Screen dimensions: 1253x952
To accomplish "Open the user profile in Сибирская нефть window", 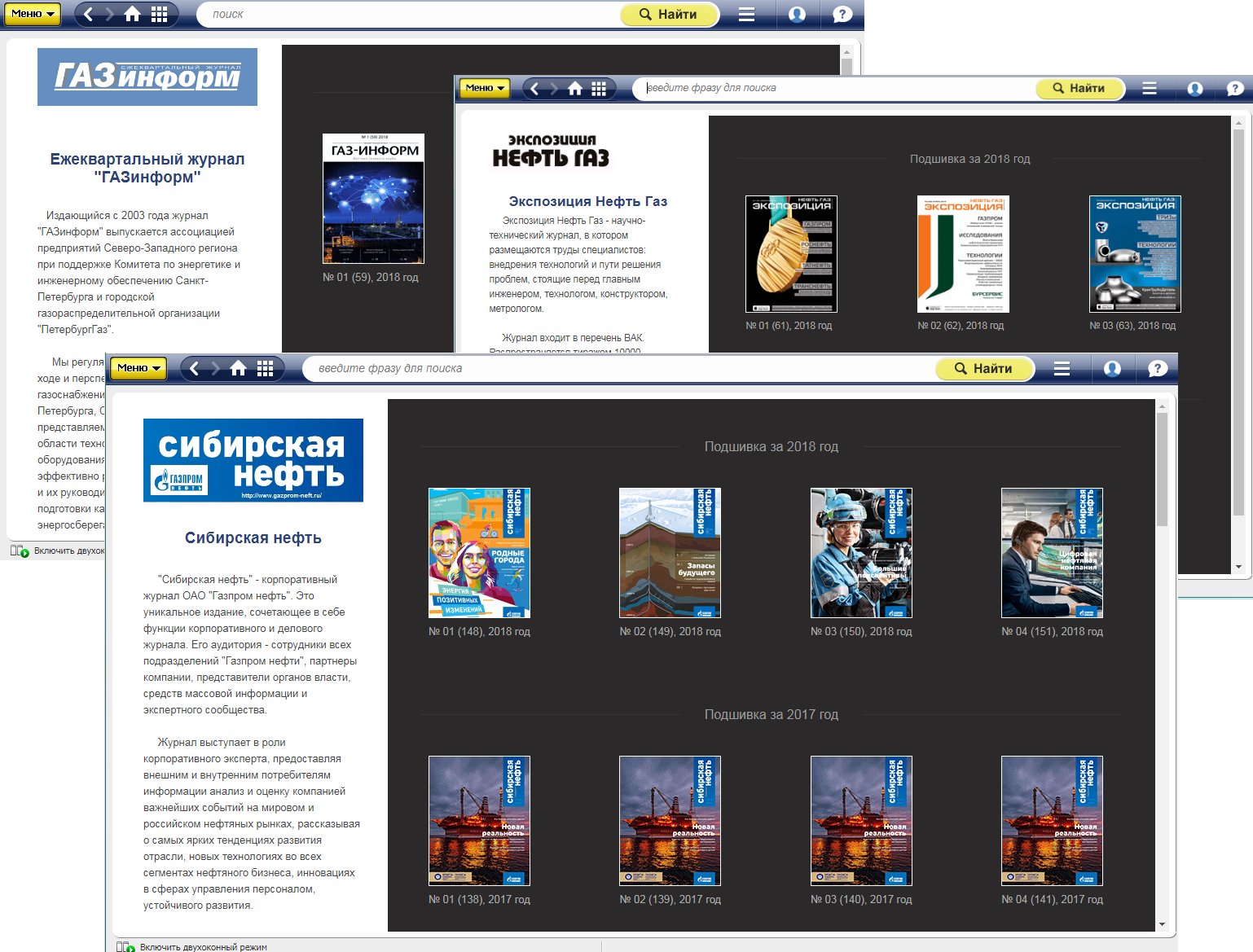I will click(1112, 369).
